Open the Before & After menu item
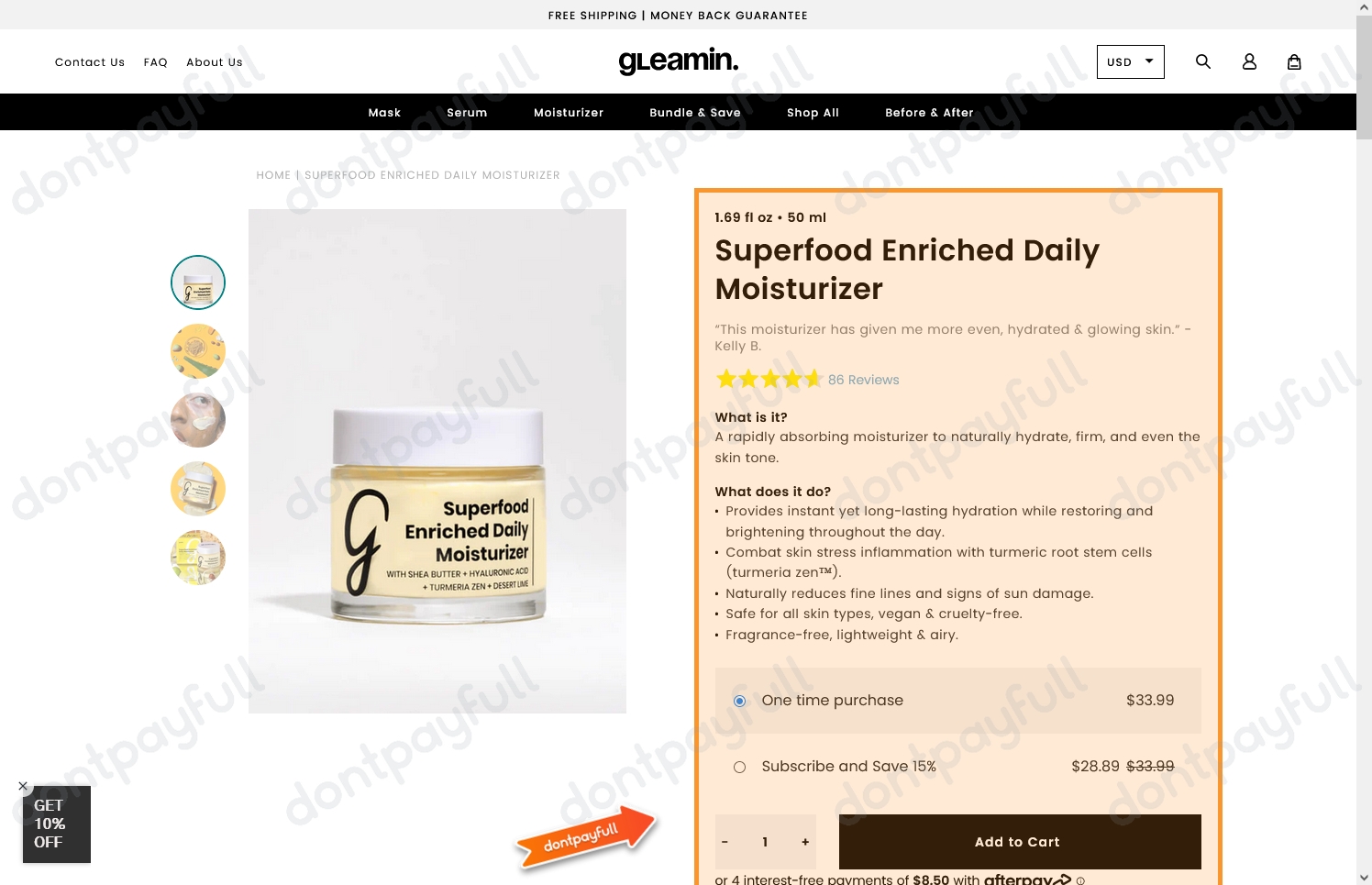The width and height of the screenshot is (1372, 885). [x=929, y=112]
